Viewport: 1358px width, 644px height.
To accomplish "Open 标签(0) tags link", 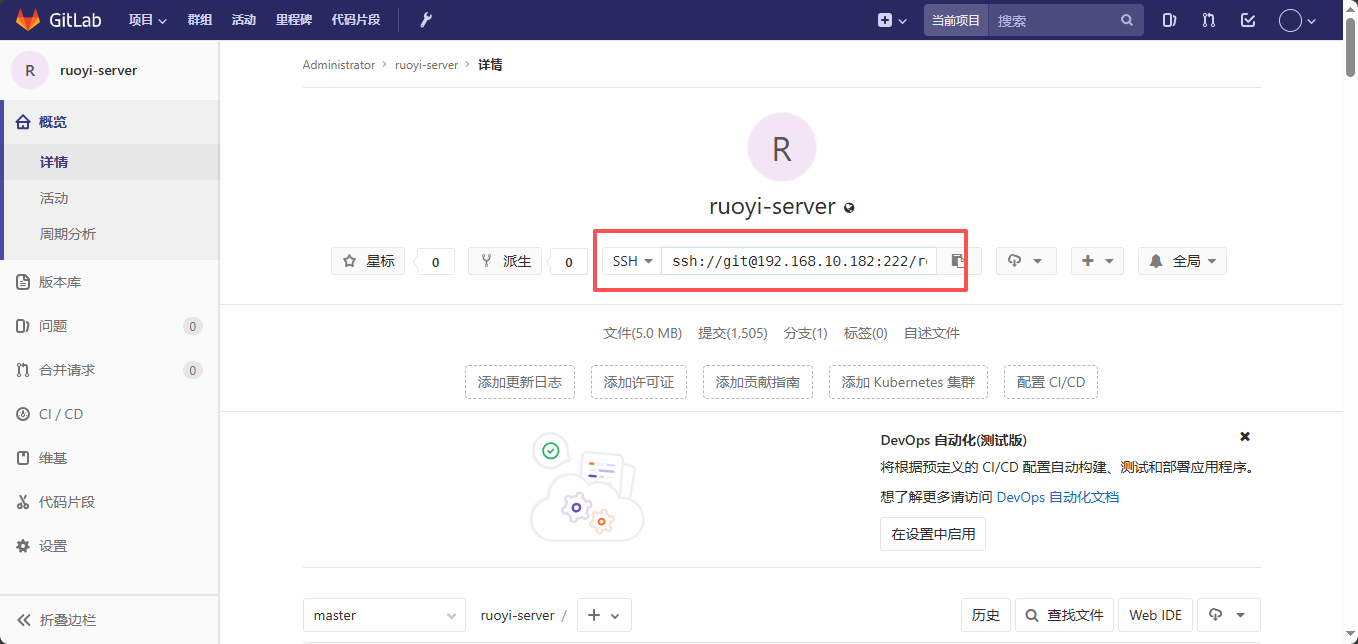I will [x=866, y=333].
